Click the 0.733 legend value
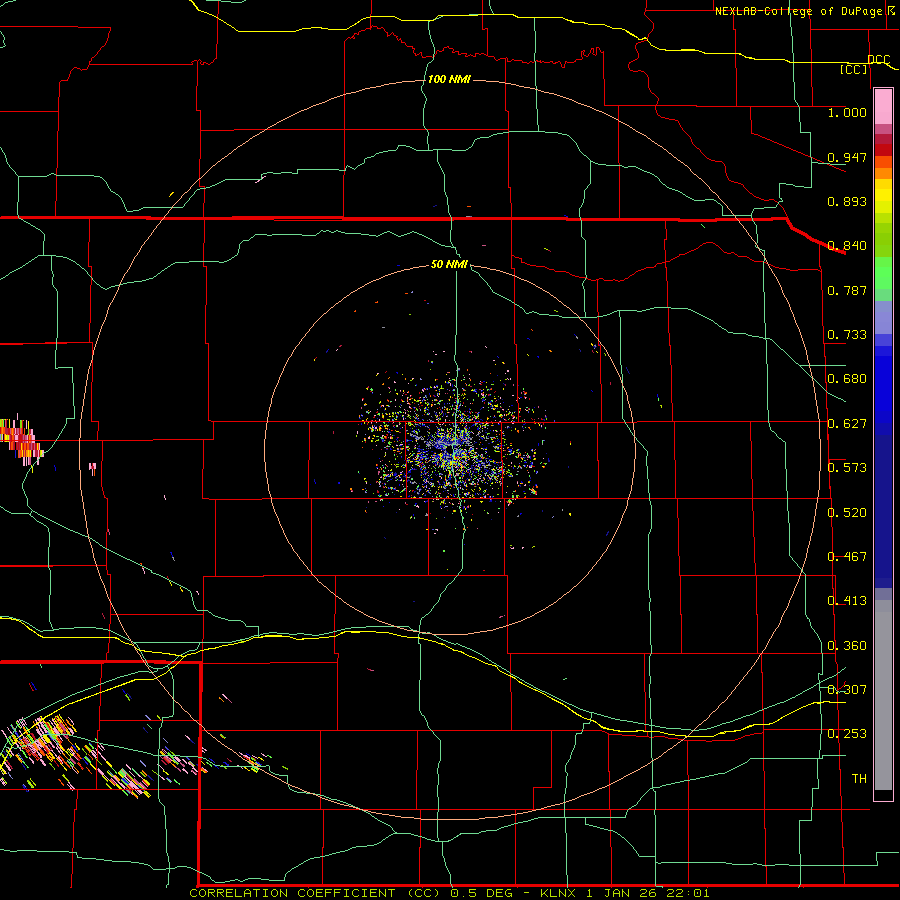The width and height of the screenshot is (900, 900). click(x=847, y=335)
